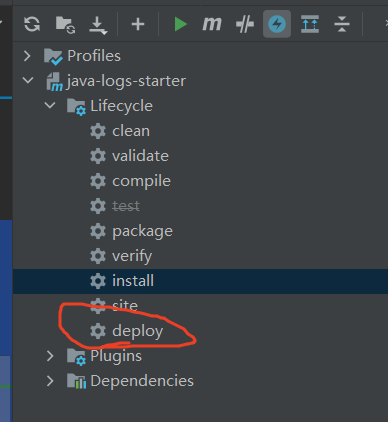Click the Collapse All toolbar icon
This screenshot has width=388, height=422.
click(x=342, y=24)
